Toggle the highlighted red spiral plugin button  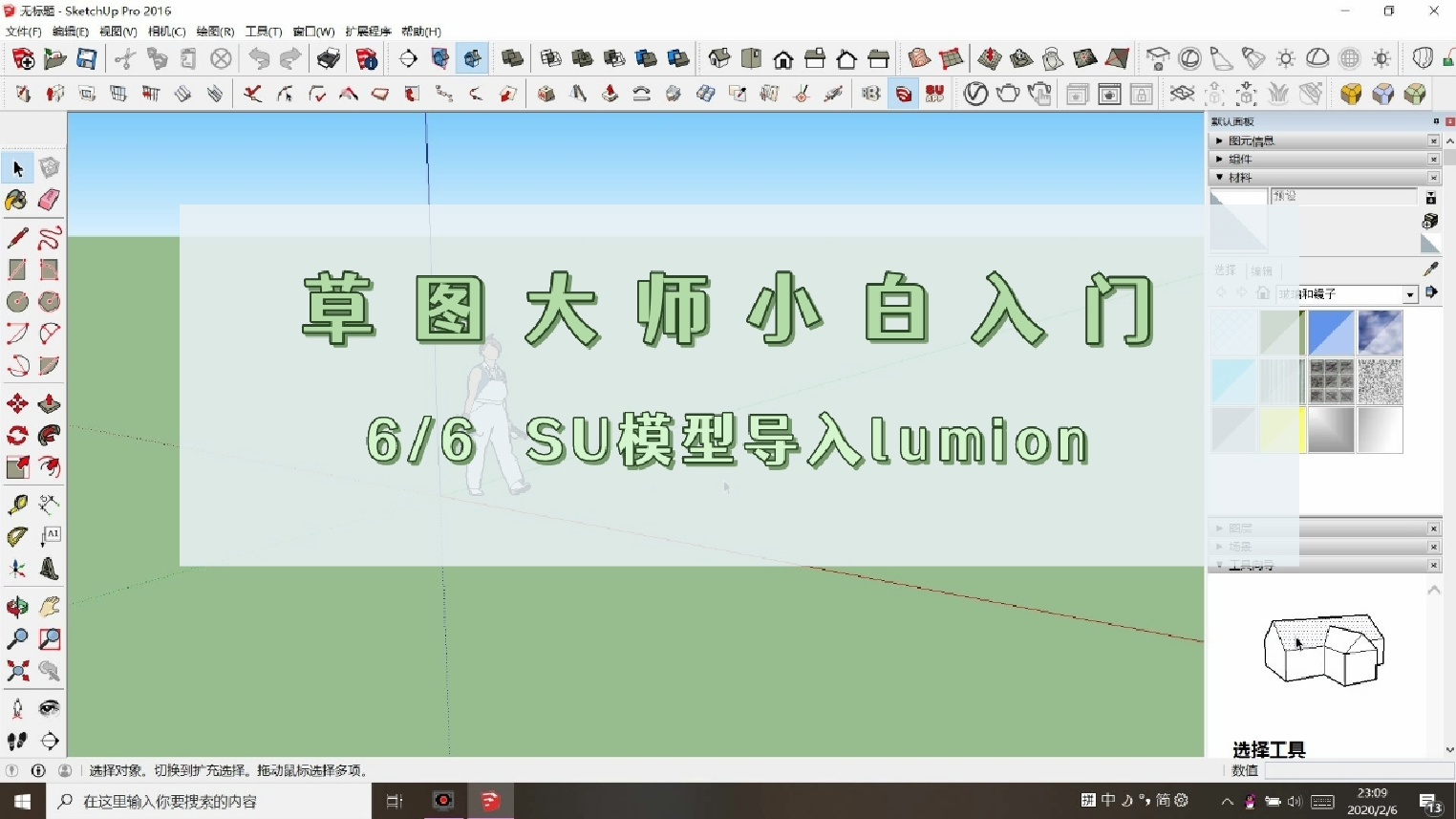pyautogui.click(x=903, y=94)
